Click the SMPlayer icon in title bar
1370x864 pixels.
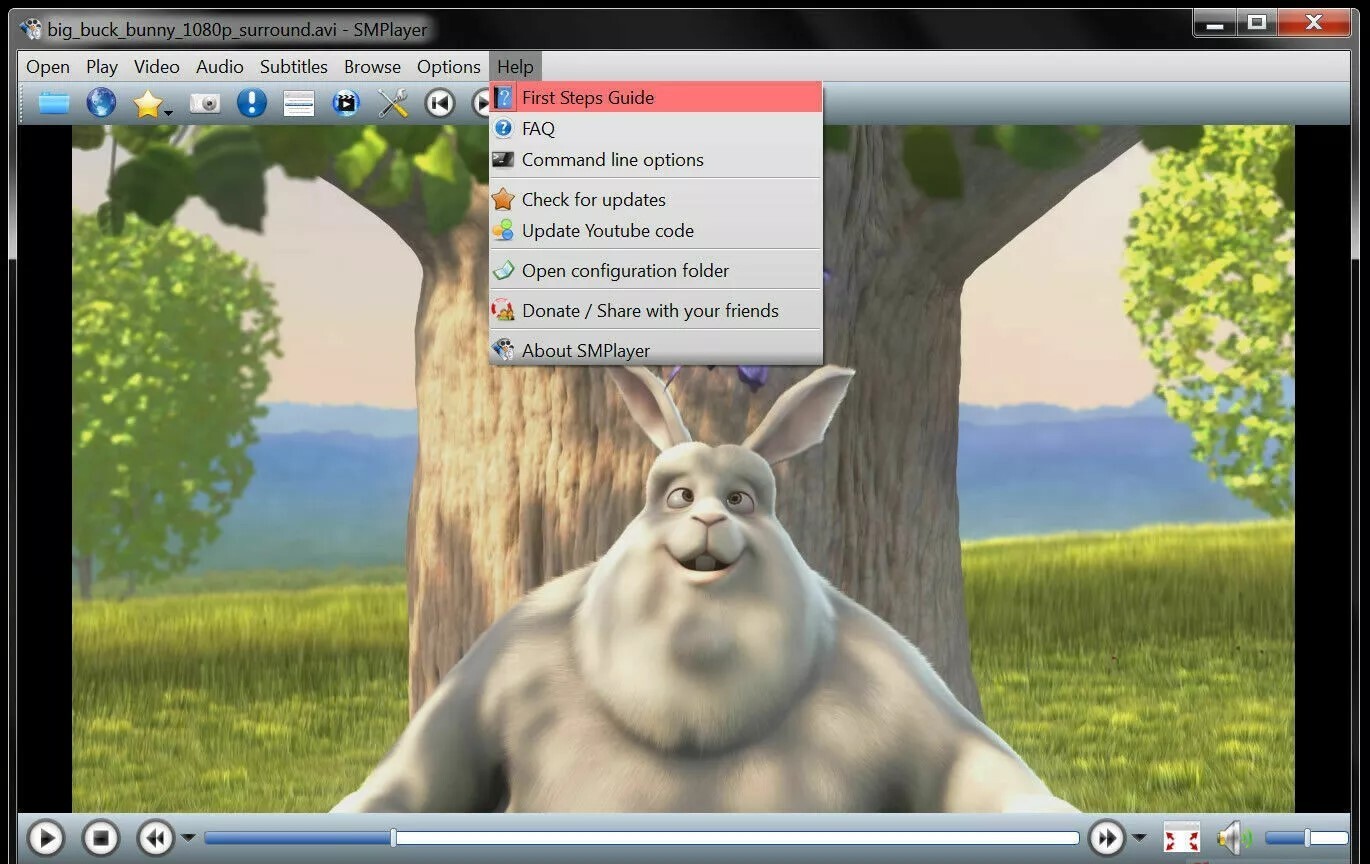tap(31, 29)
